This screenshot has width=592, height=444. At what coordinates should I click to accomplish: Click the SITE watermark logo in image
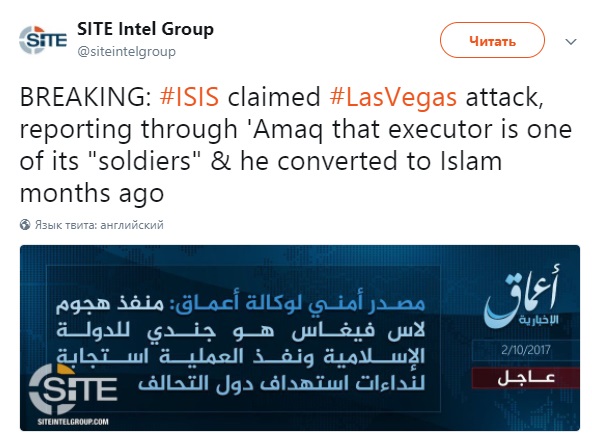[x=73, y=389]
